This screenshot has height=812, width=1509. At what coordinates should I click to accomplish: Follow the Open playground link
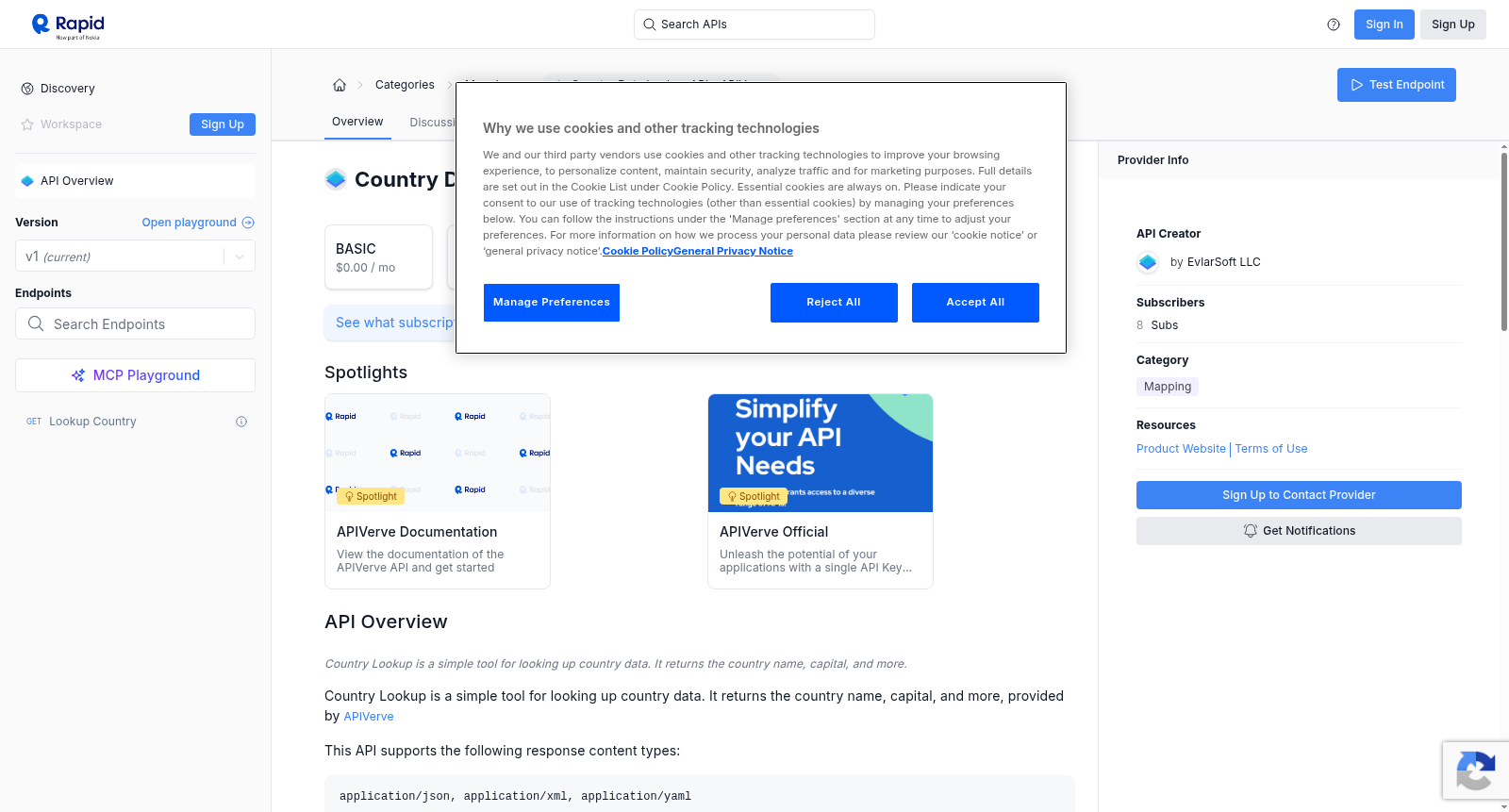click(198, 223)
